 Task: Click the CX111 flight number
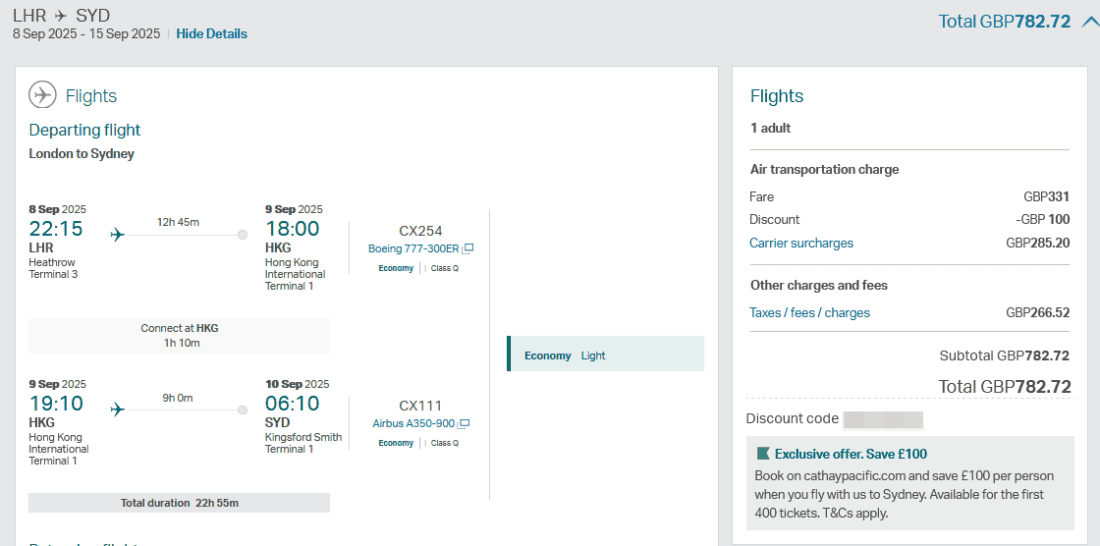coord(420,406)
